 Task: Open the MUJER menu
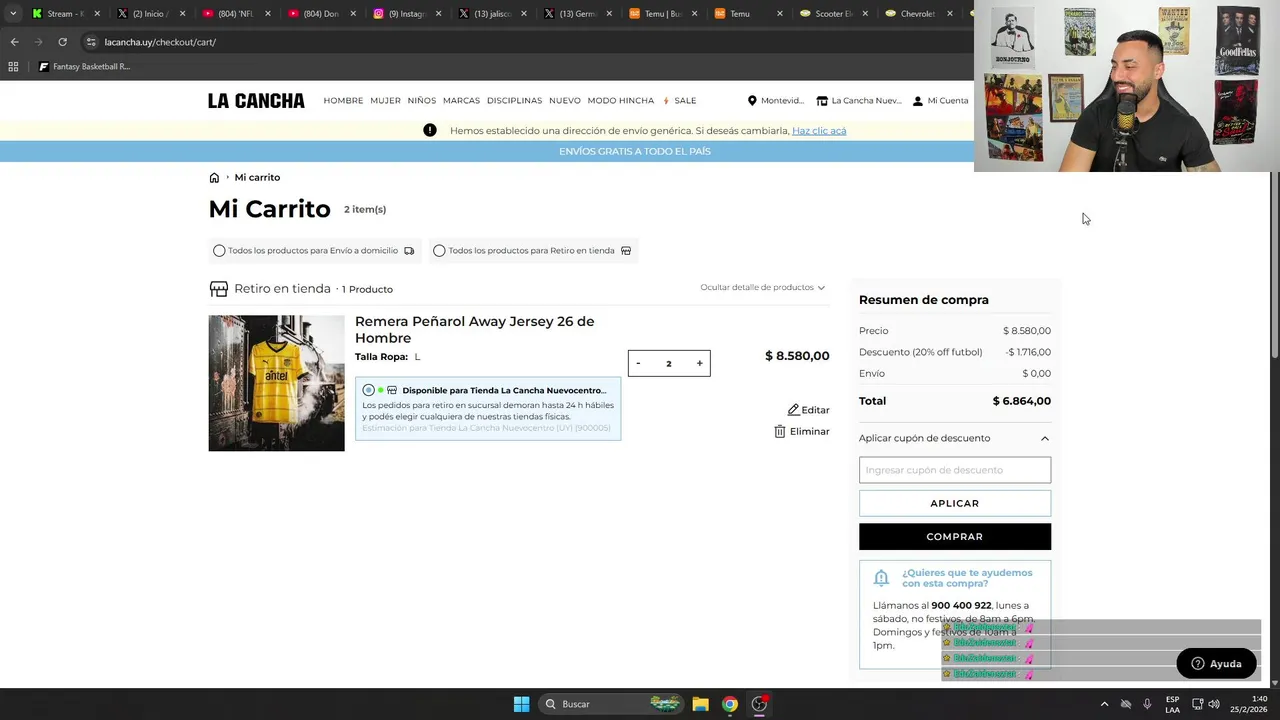pos(385,100)
